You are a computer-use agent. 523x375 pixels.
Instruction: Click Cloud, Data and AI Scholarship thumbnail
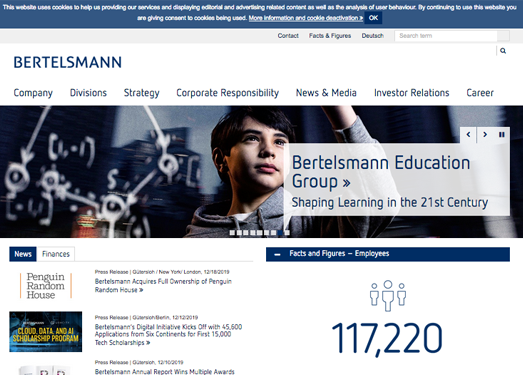(46, 332)
